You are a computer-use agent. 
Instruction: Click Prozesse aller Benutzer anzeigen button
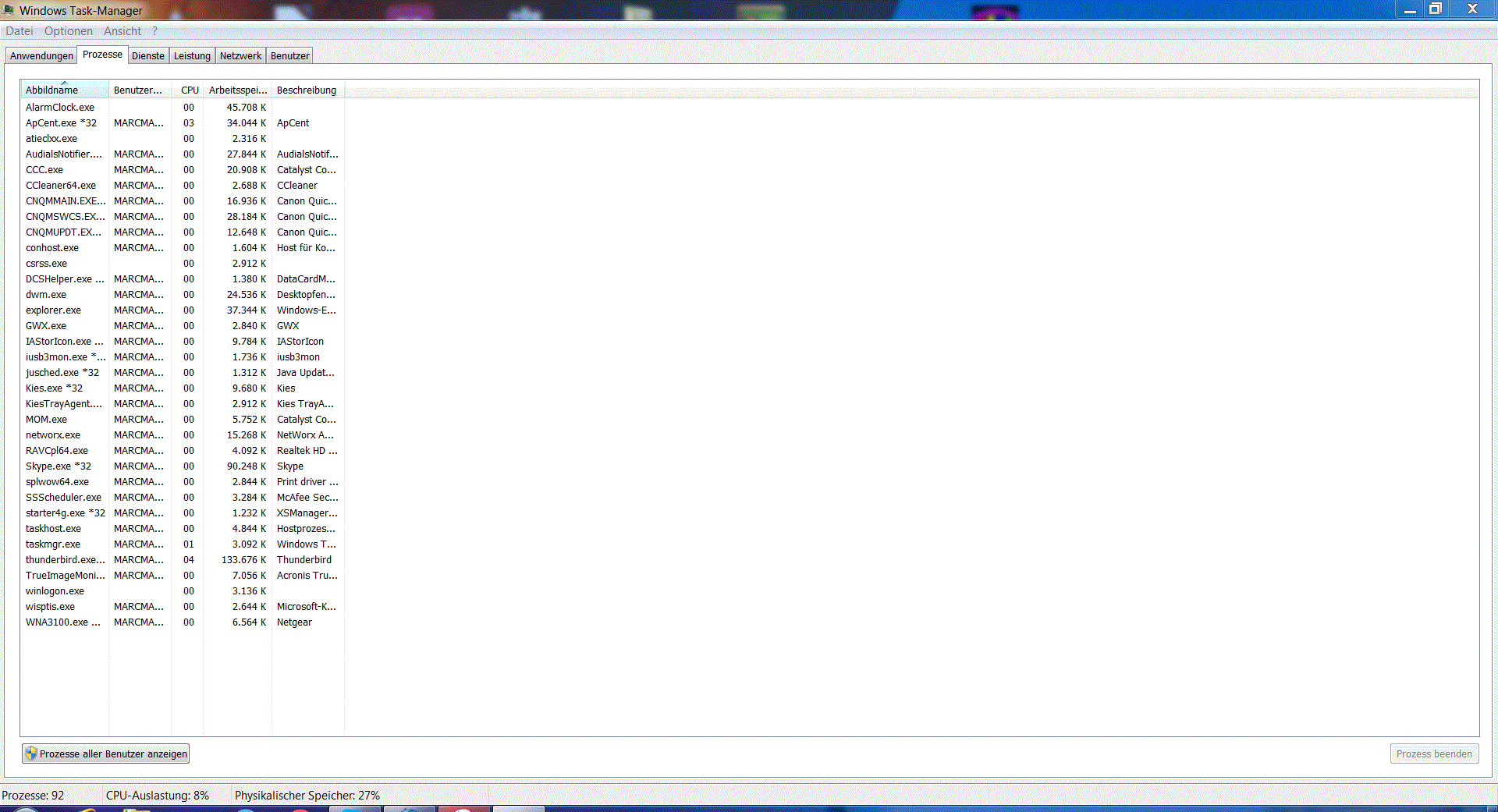pyautogui.click(x=106, y=753)
